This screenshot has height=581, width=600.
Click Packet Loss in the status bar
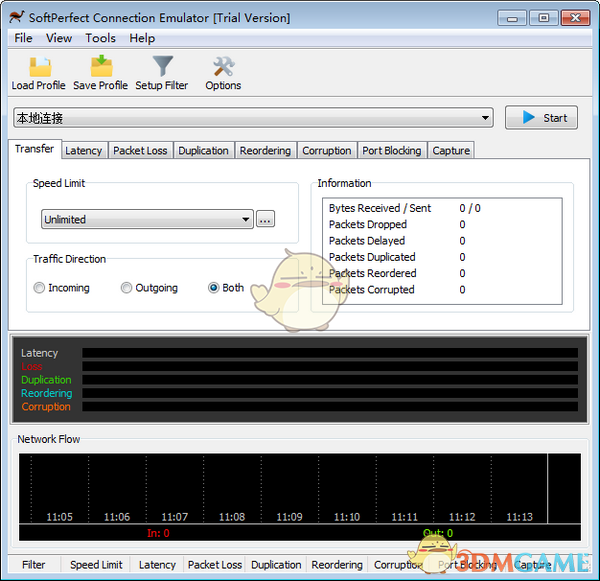215,565
